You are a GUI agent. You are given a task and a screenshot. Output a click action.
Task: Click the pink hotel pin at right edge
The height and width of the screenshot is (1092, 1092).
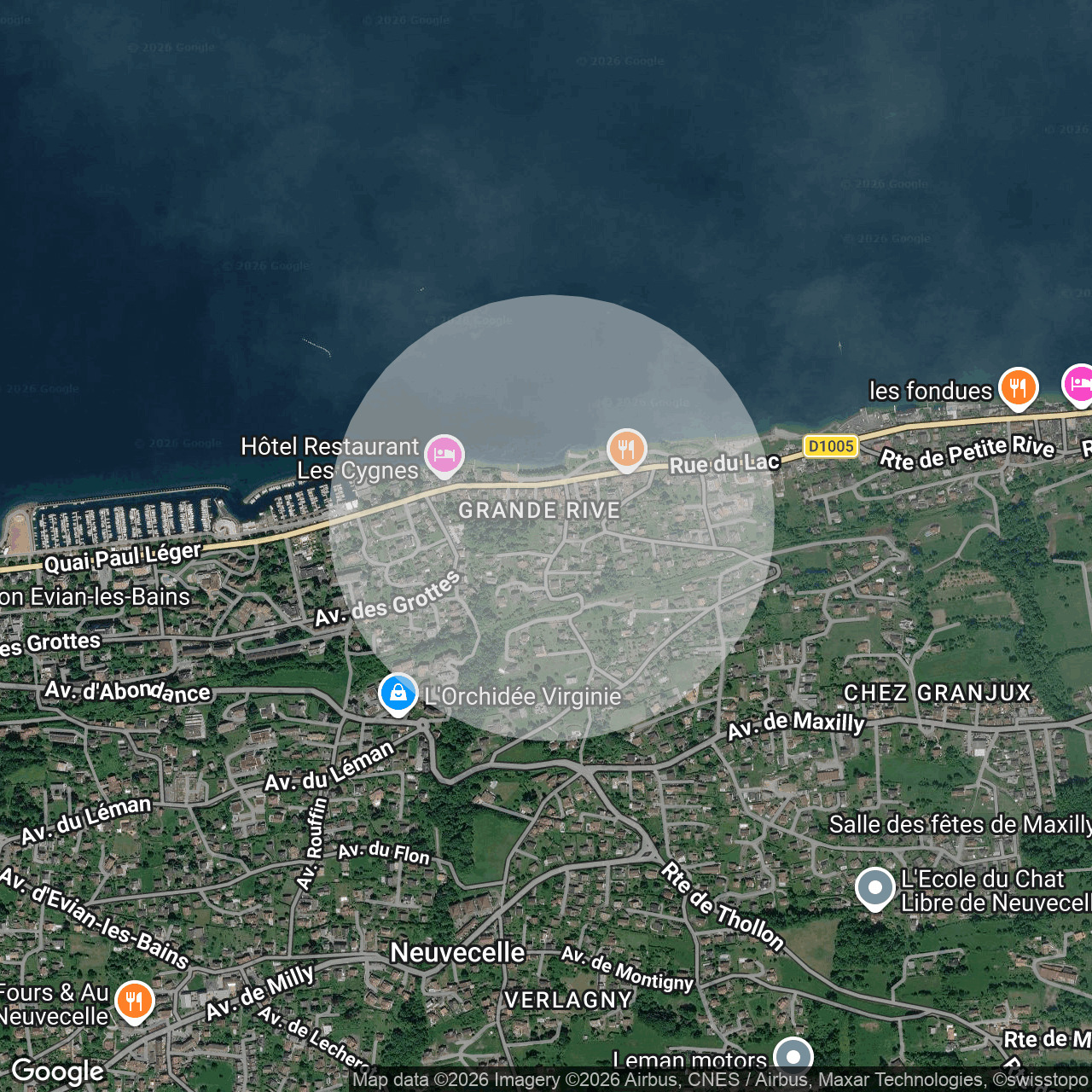click(1079, 385)
